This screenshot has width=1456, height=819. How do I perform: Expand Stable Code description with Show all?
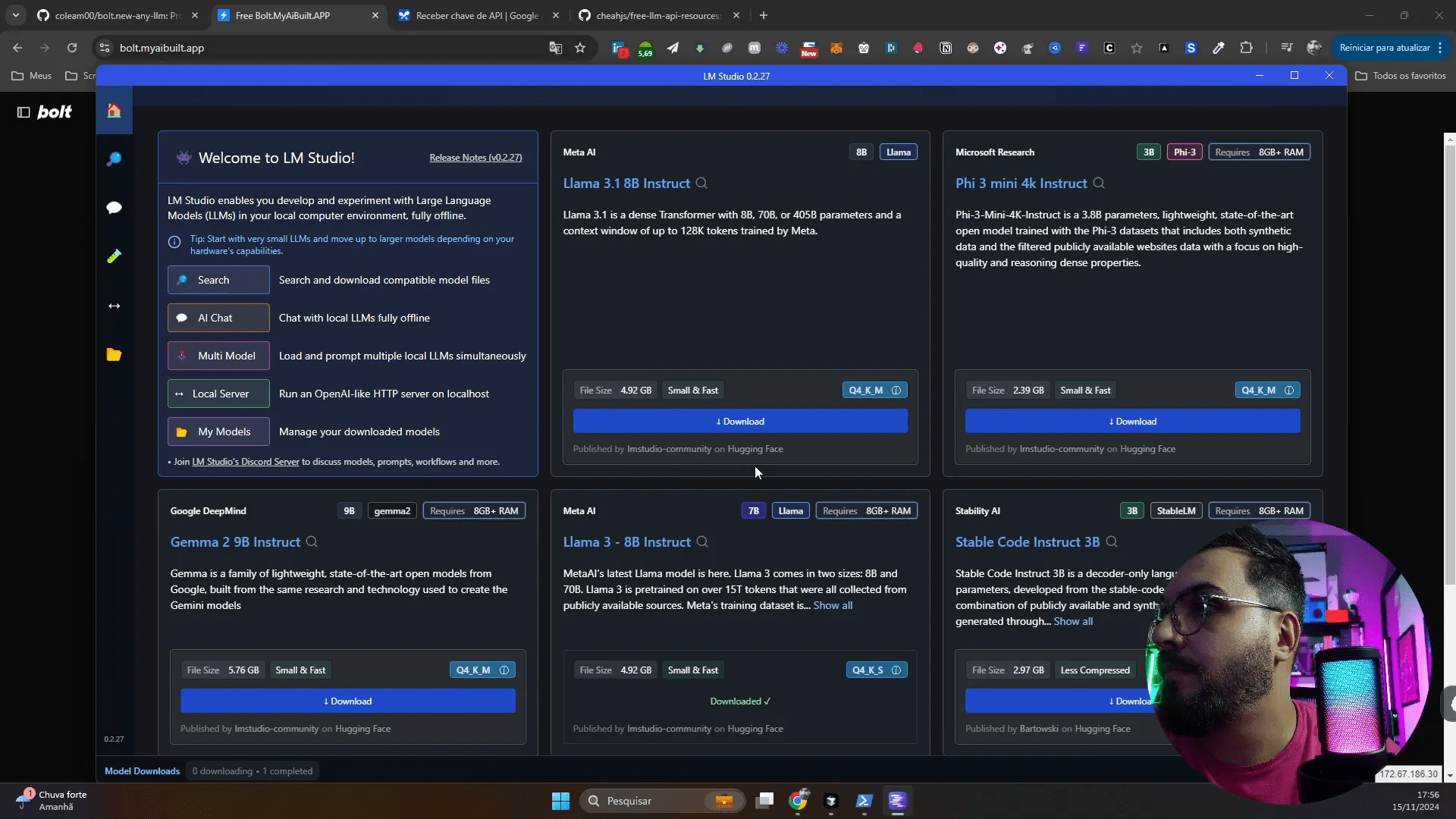click(1073, 622)
